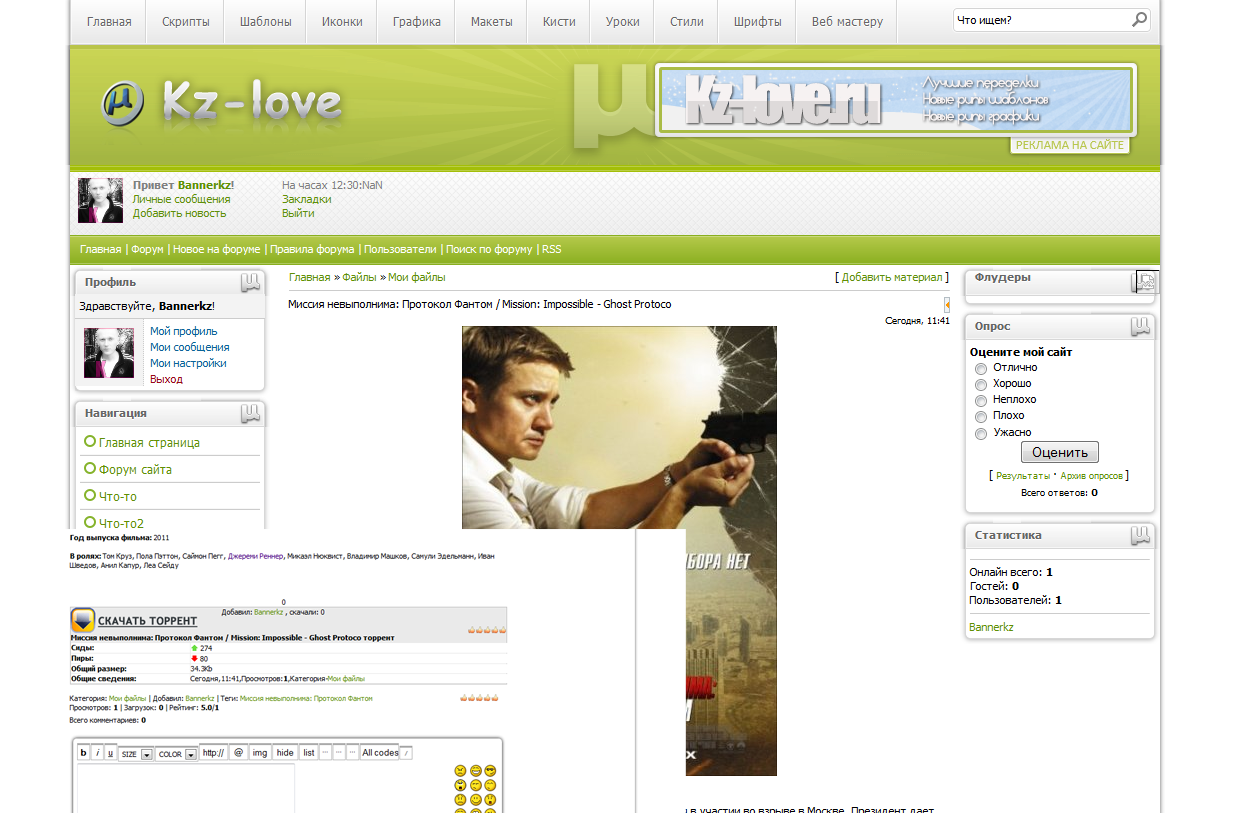
Task: Open the Kz-love.ru banner ad
Action: [895, 100]
